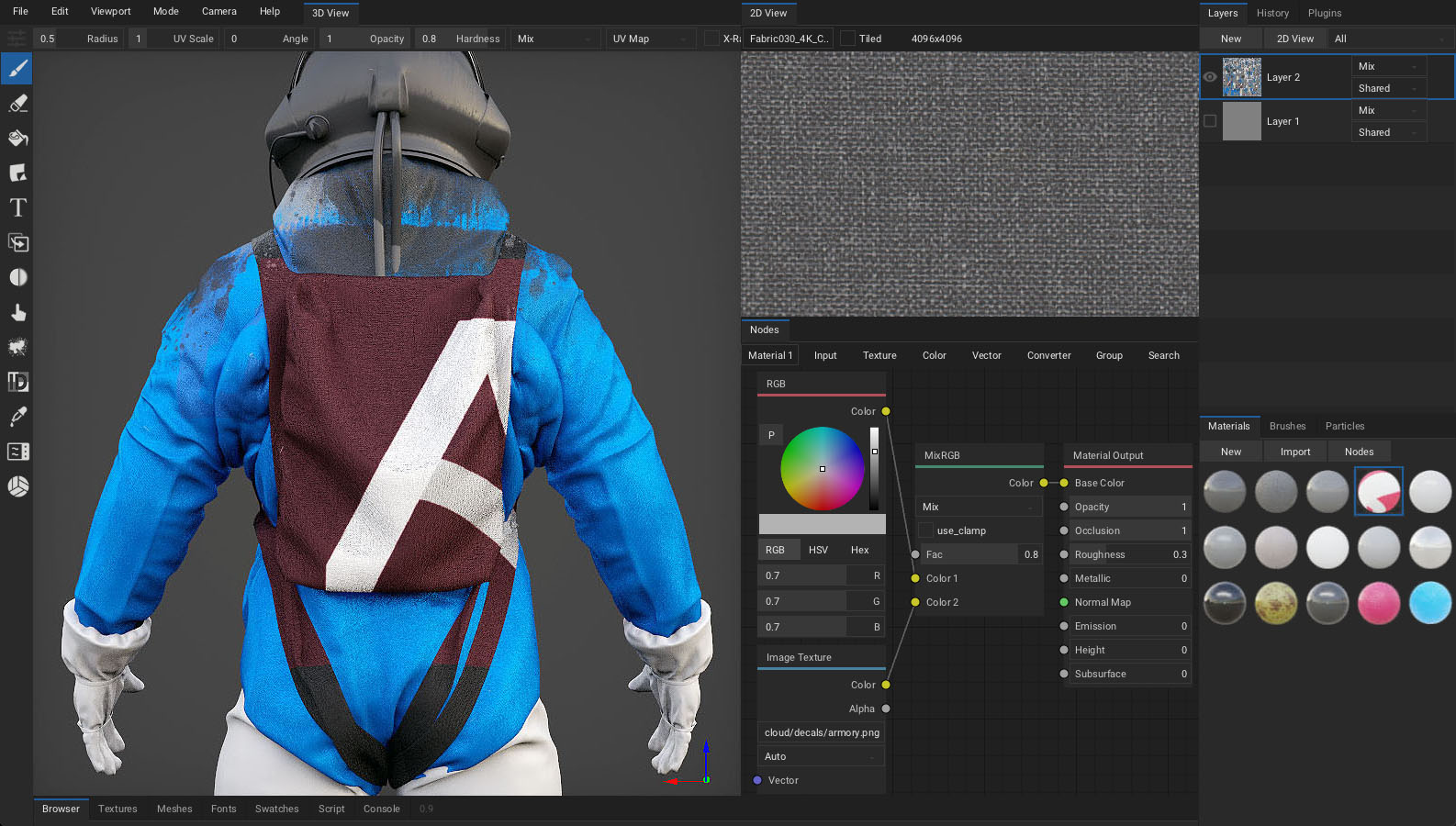Click the RGB node color wheel
The width and height of the screenshot is (1456, 826).
[x=822, y=468]
